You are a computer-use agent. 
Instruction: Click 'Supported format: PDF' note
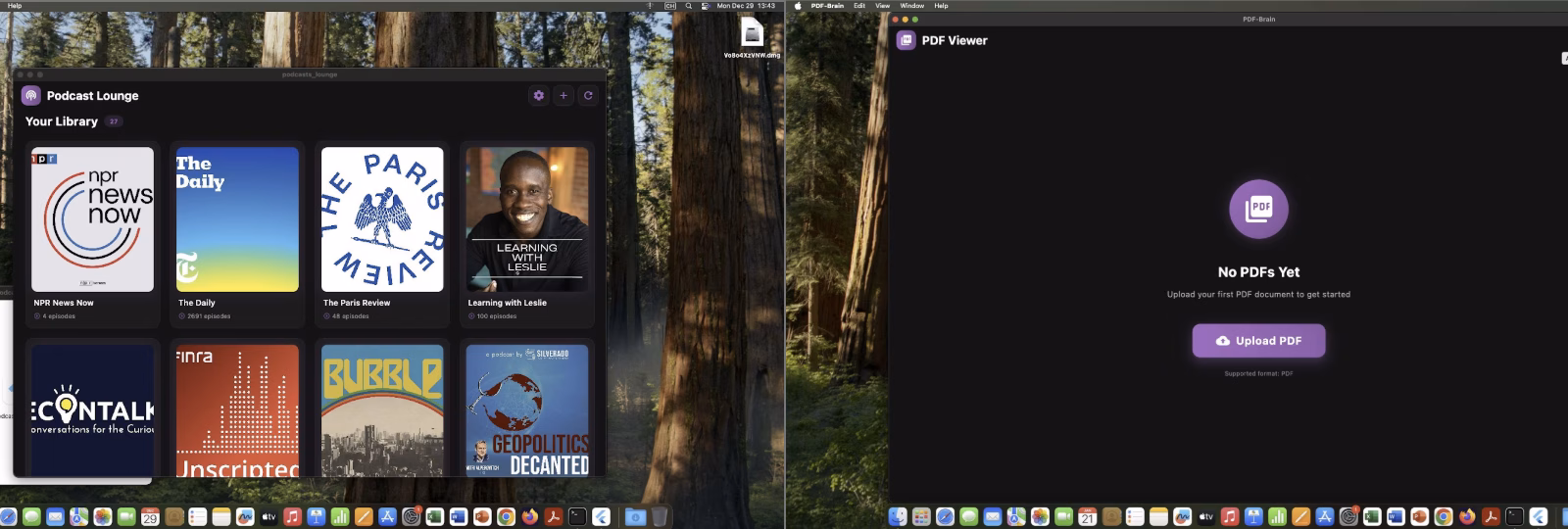(x=1258, y=373)
